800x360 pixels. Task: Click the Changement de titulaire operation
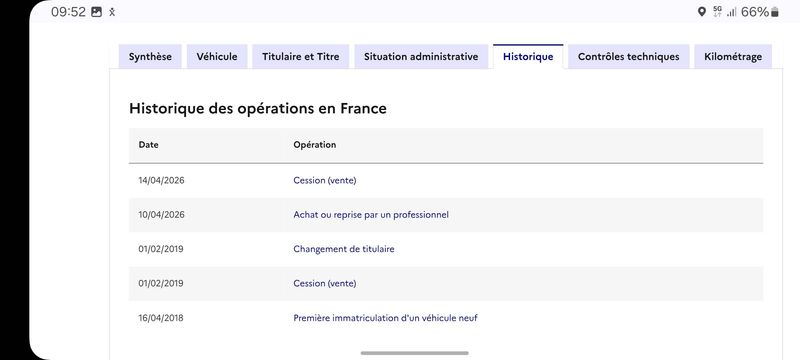(x=344, y=249)
